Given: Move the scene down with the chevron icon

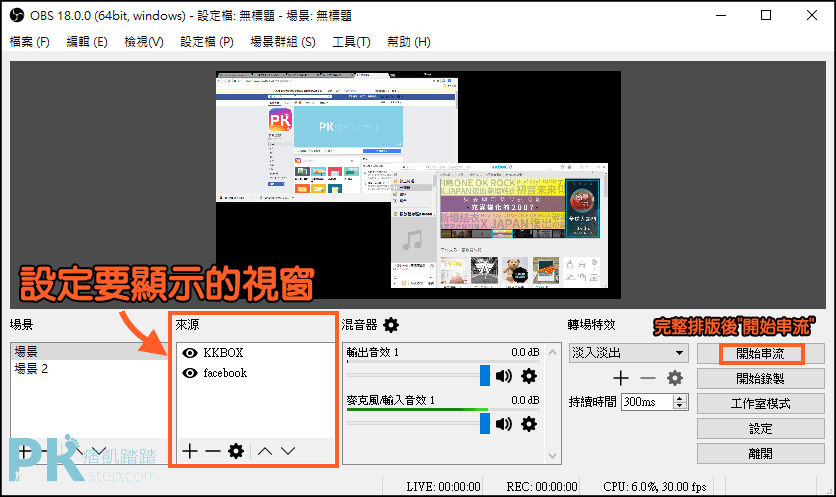Looking at the screenshot, I should click(x=99, y=451).
